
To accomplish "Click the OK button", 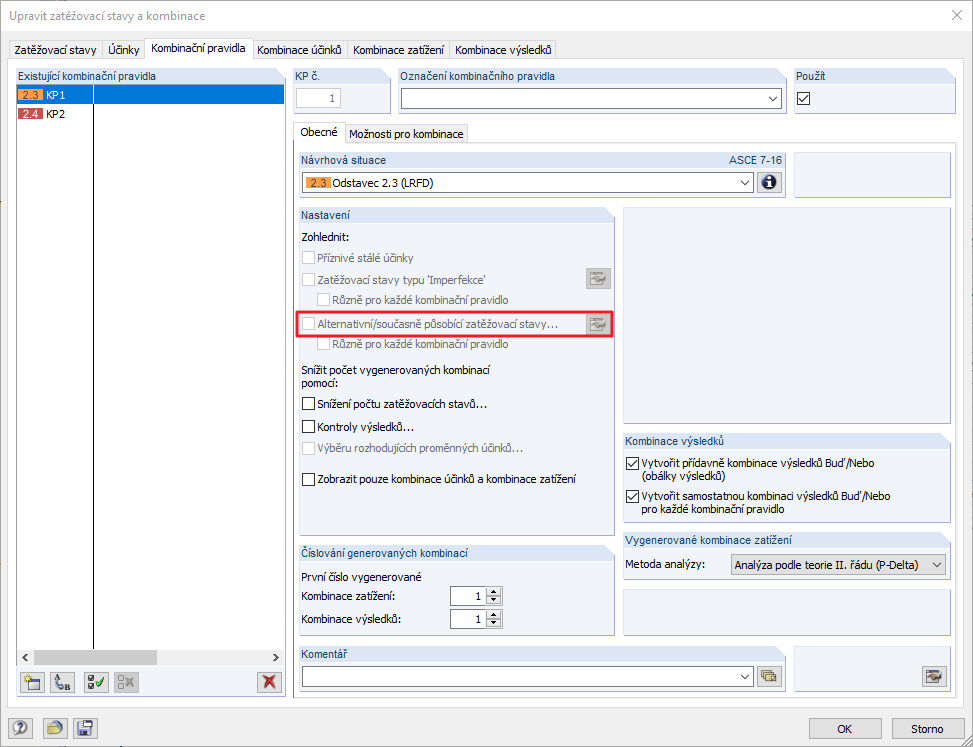I will click(x=845, y=729).
